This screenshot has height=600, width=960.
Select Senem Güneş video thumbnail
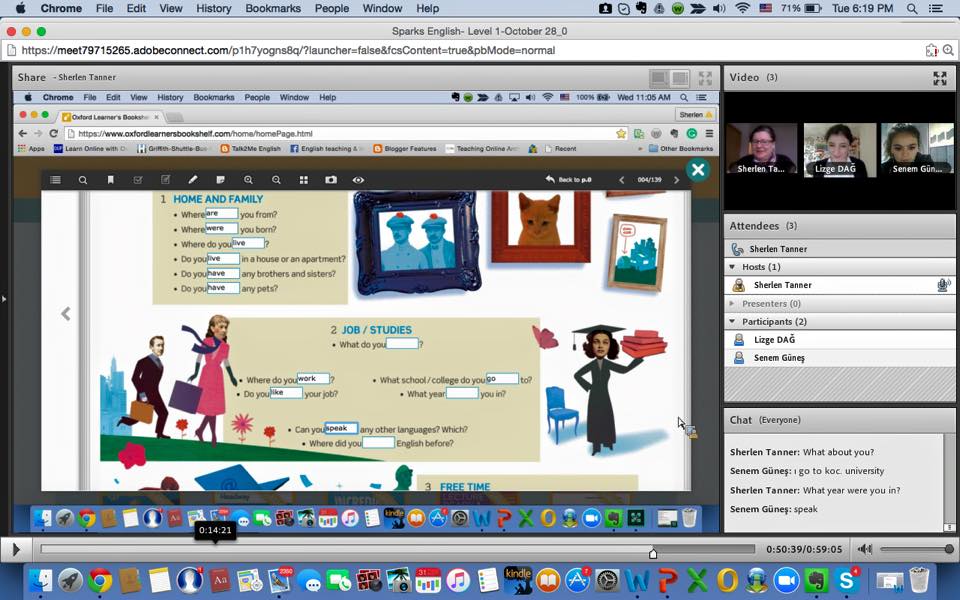tap(917, 150)
